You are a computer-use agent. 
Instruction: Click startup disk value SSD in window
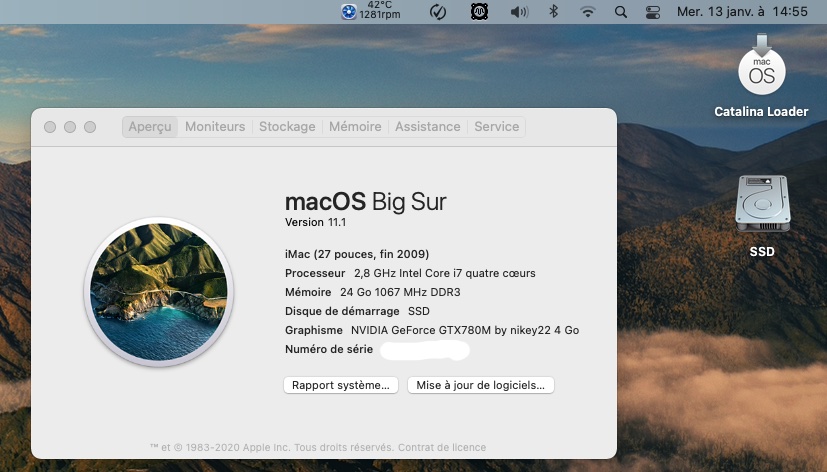pos(419,311)
